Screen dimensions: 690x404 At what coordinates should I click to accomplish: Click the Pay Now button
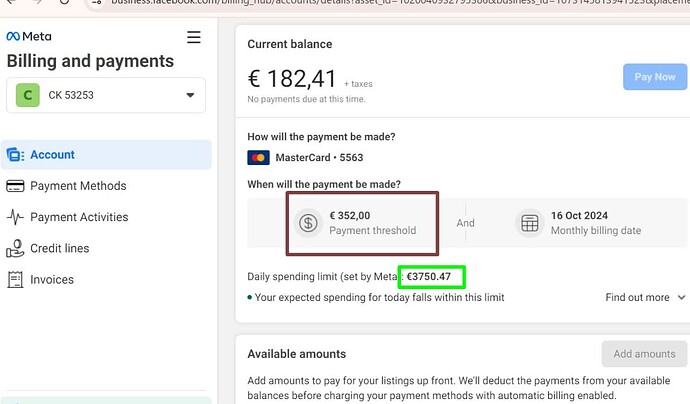(x=655, y=77)
